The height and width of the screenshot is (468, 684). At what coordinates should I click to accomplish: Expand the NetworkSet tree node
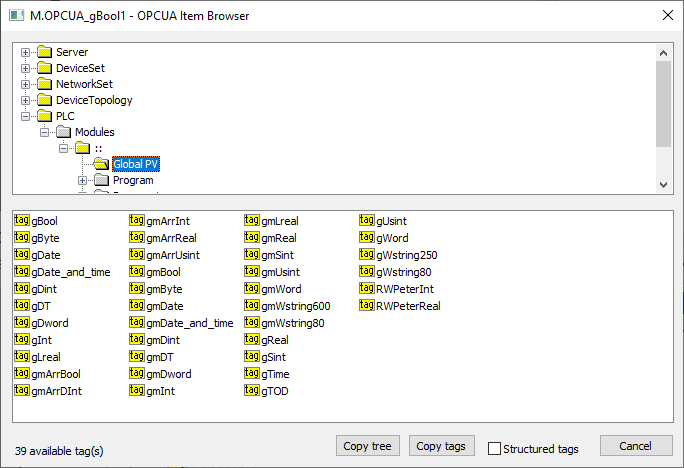25,84
